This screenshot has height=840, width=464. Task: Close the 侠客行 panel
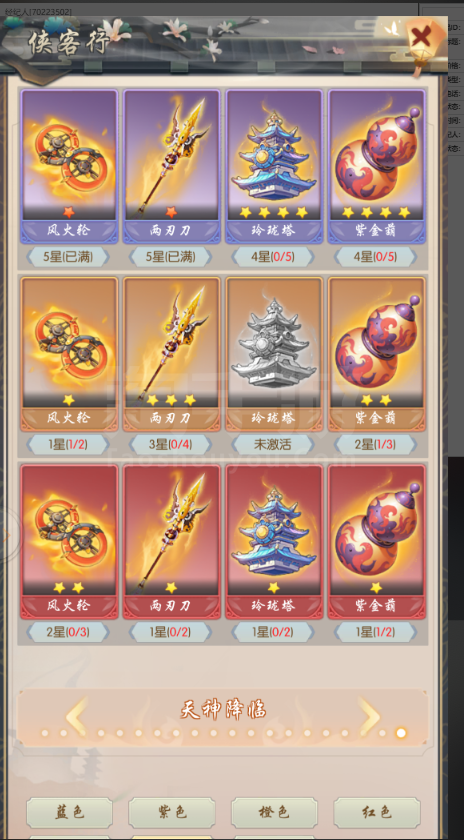[x=423, y=38]
